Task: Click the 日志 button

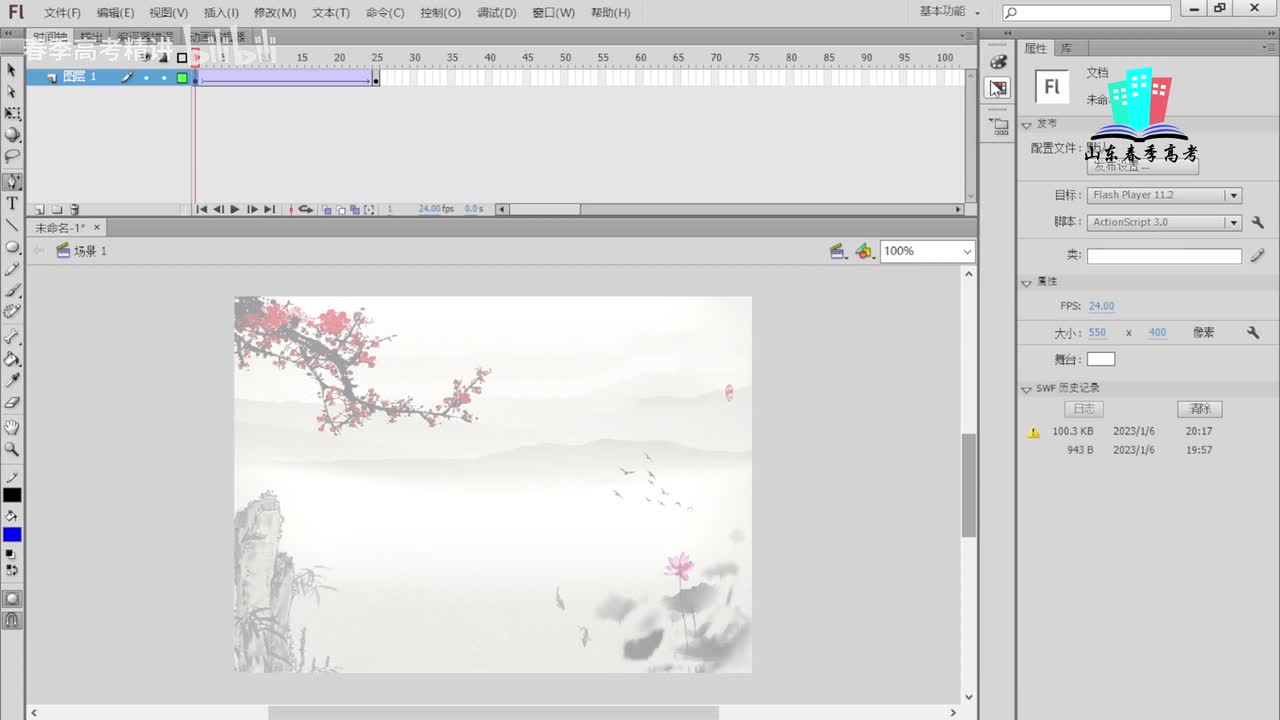Action: click(x=1084, y=409)
